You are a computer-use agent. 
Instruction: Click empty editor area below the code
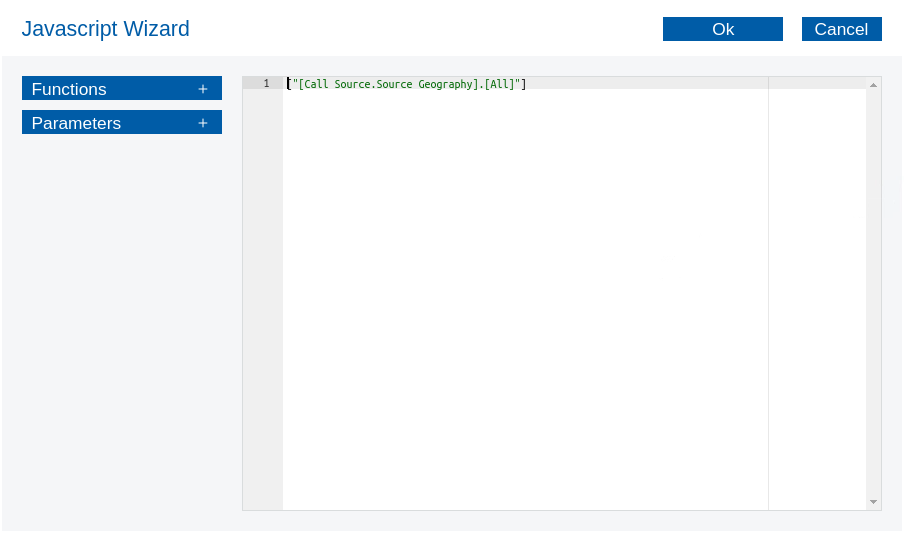[520, 300]
